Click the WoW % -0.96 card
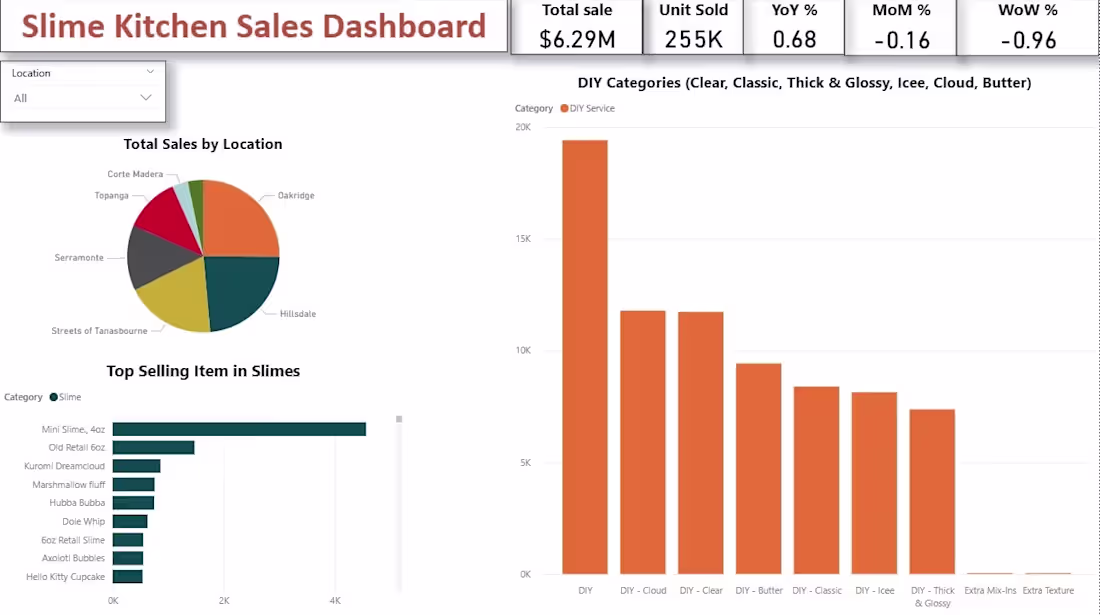Viewport: 1100px width, 615px height. click(1028, 27)
